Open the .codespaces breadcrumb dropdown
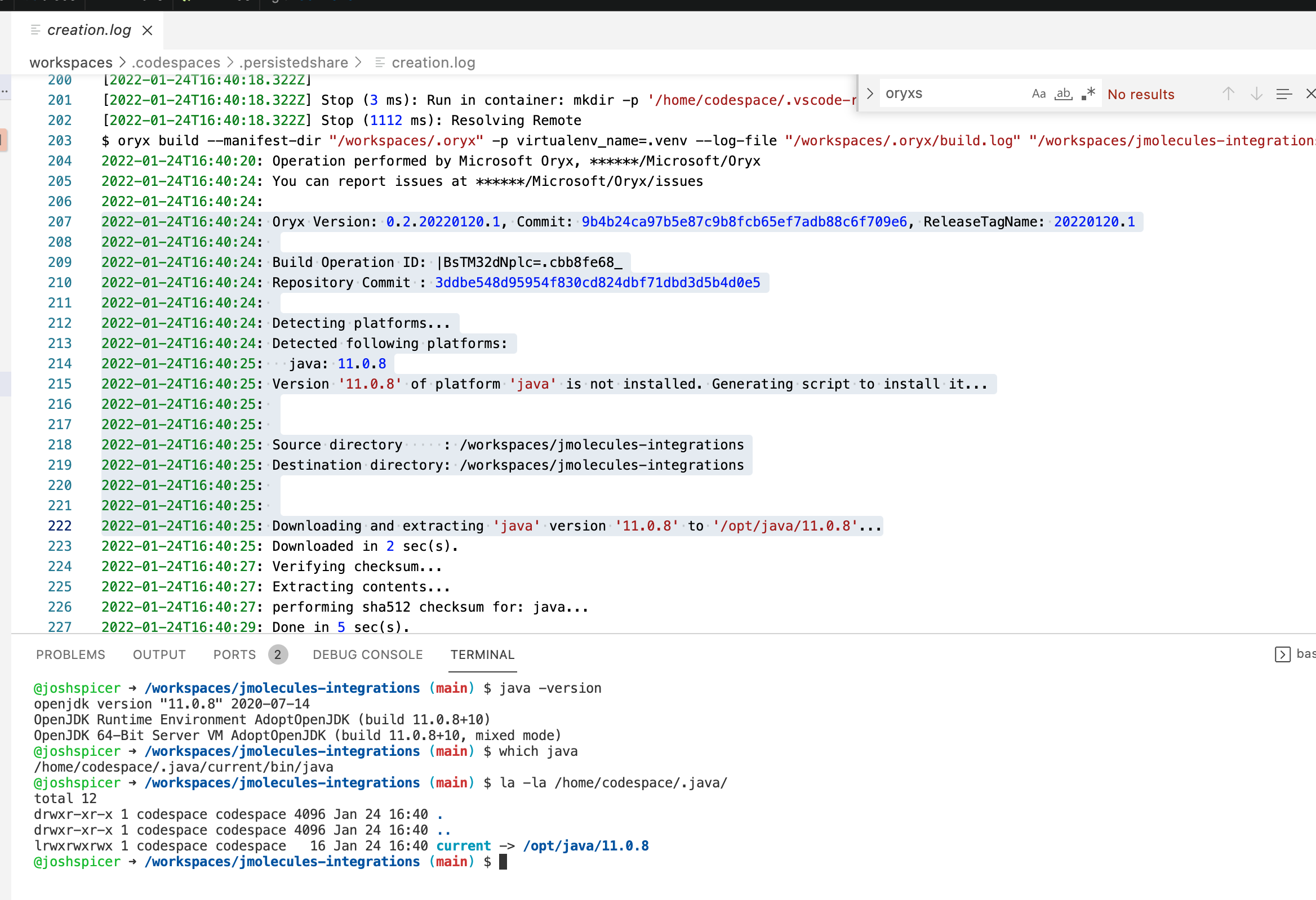1316x900 pixels. (176, 63)
